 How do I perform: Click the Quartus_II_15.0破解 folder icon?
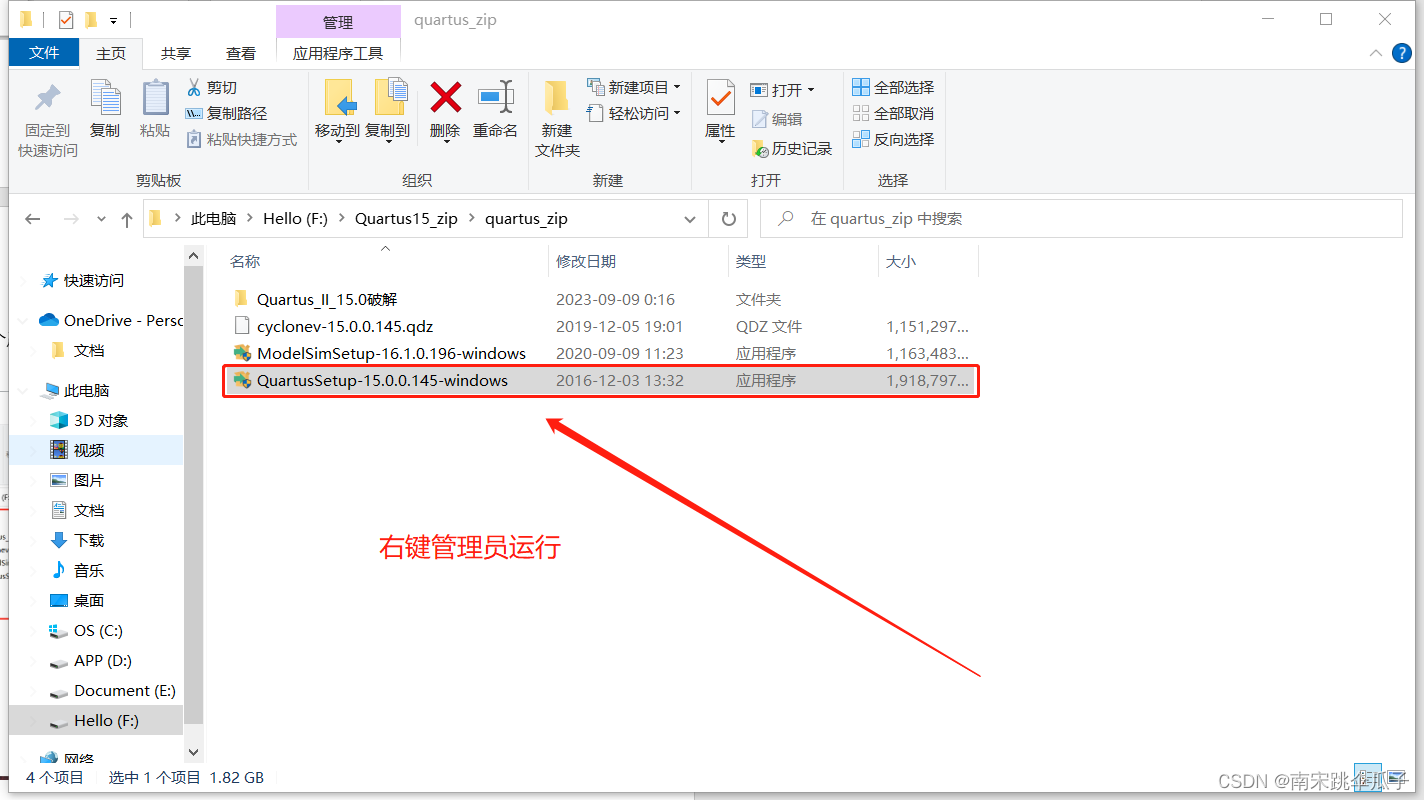[241, 298]
